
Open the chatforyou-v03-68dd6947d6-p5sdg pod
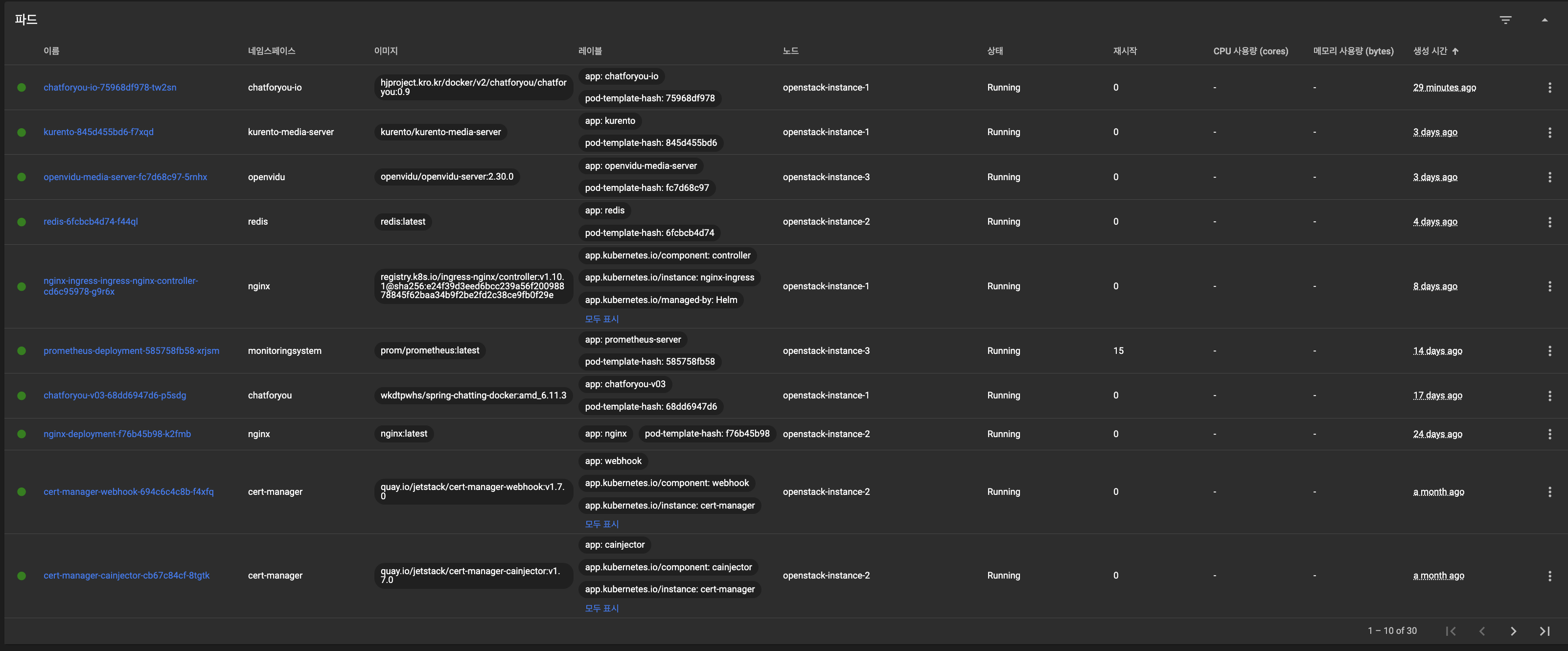click(115, 395)
